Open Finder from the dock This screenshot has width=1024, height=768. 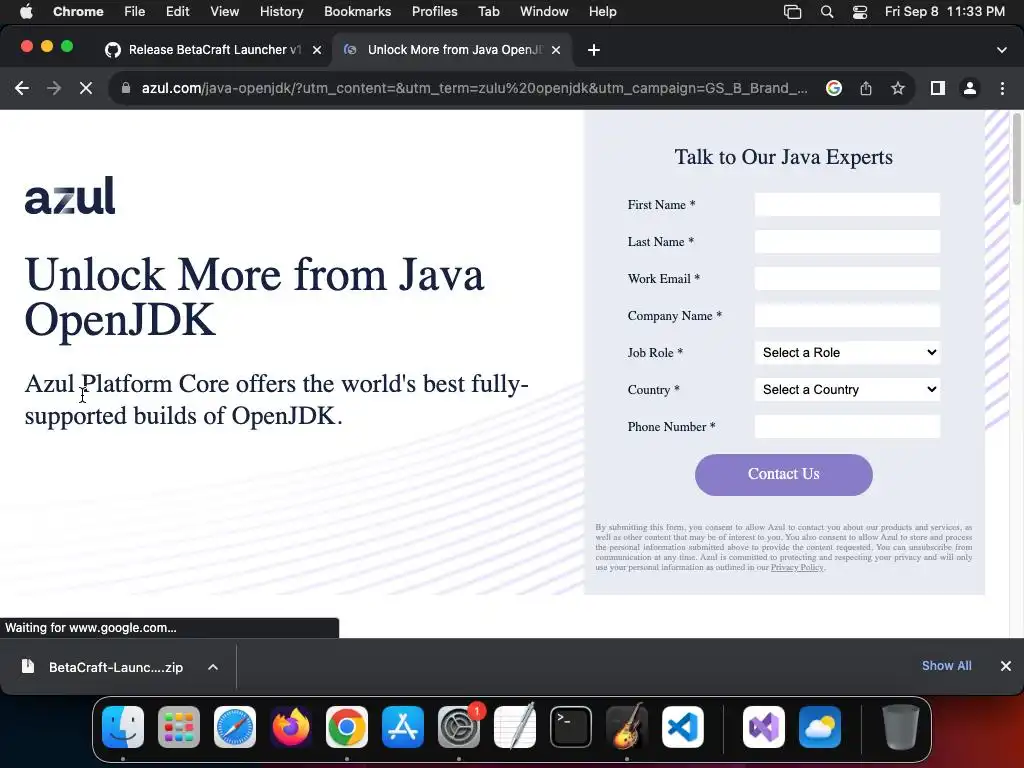(x=123, y=727)
